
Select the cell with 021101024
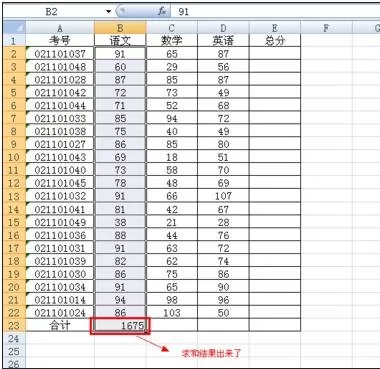coord(60,313)
